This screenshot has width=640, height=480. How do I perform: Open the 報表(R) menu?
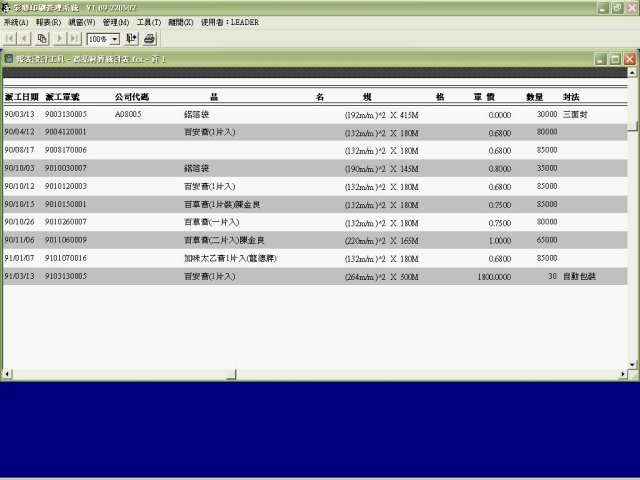pos(47,22)
